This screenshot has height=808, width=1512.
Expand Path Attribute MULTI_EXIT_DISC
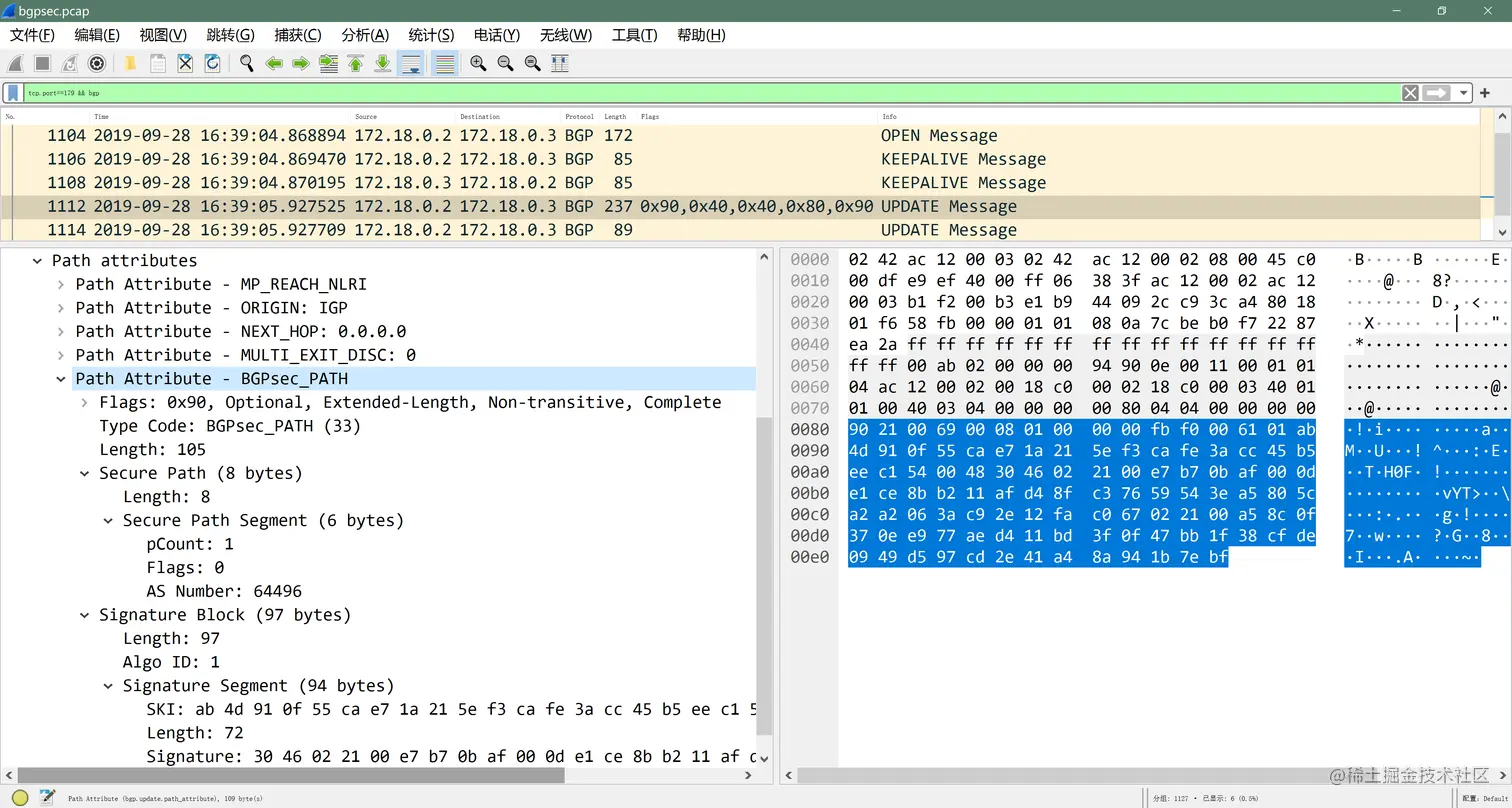[62, 356]
